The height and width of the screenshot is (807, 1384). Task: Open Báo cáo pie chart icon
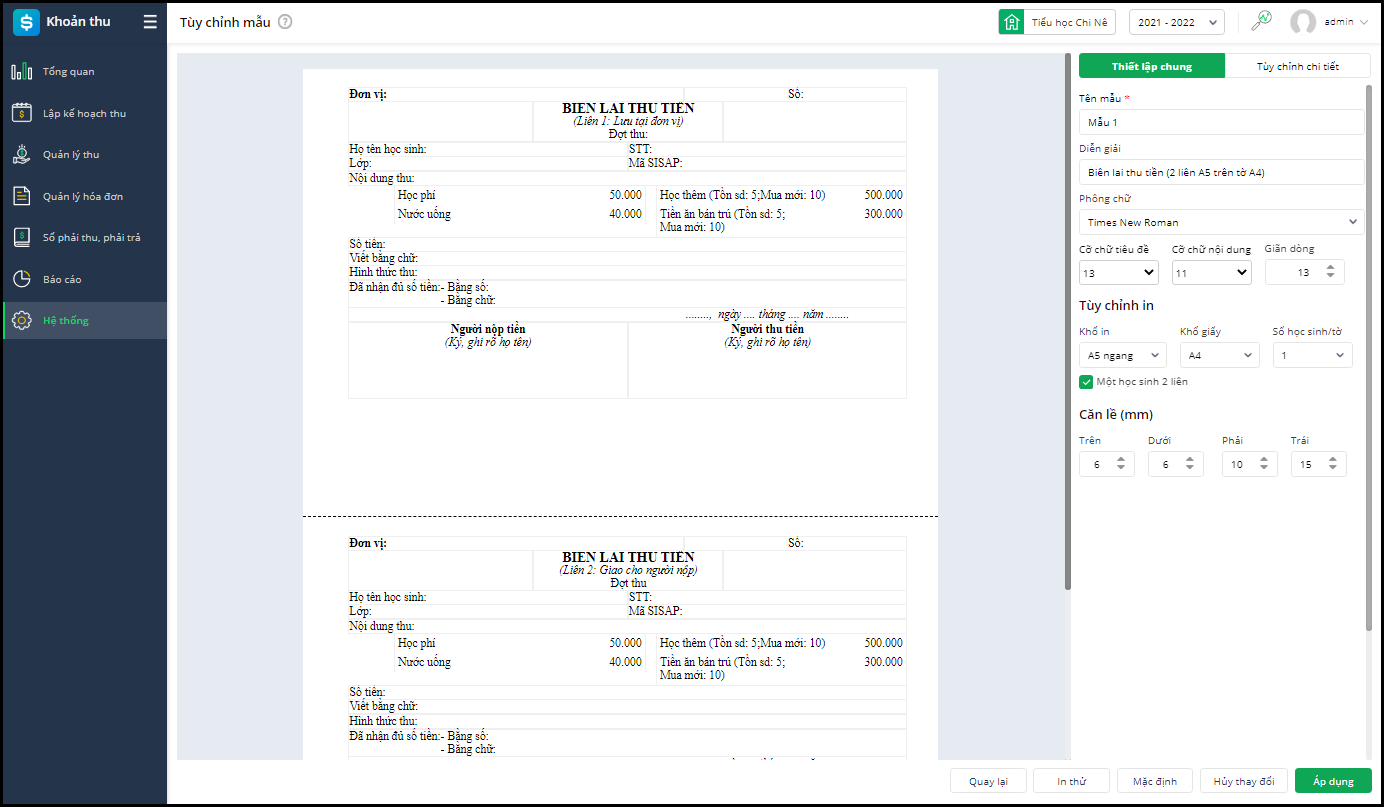click(22, 279)
